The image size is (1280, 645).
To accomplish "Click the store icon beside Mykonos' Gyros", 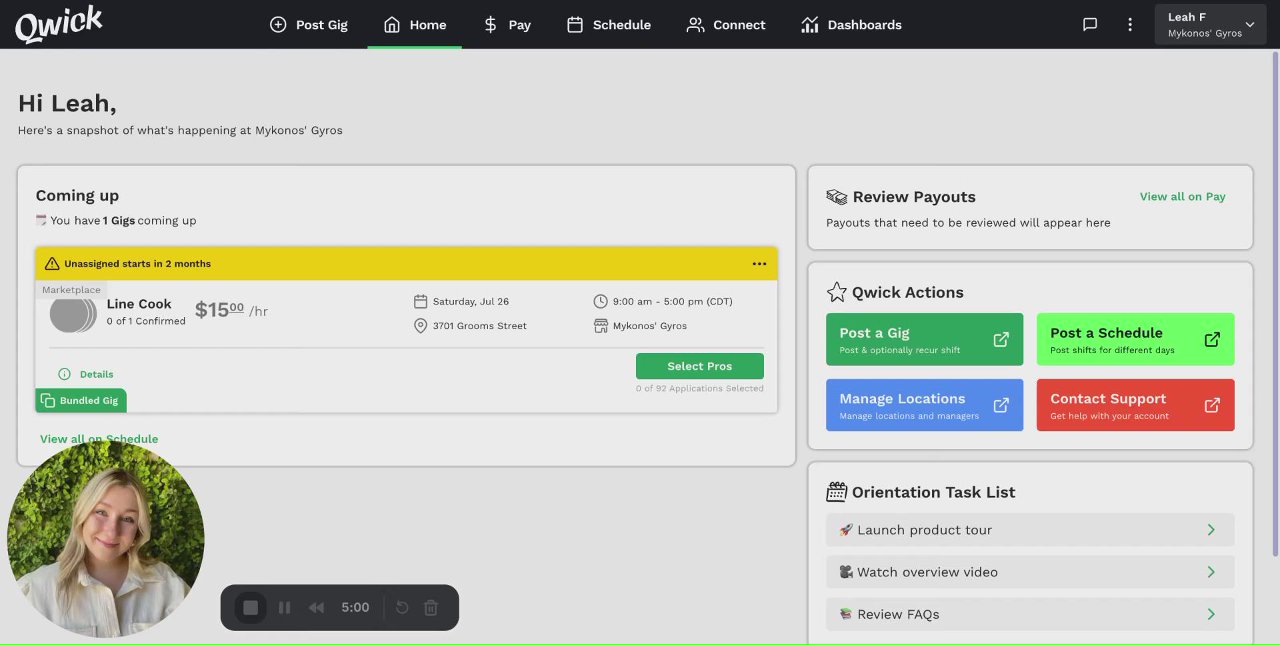I will 601,326.
